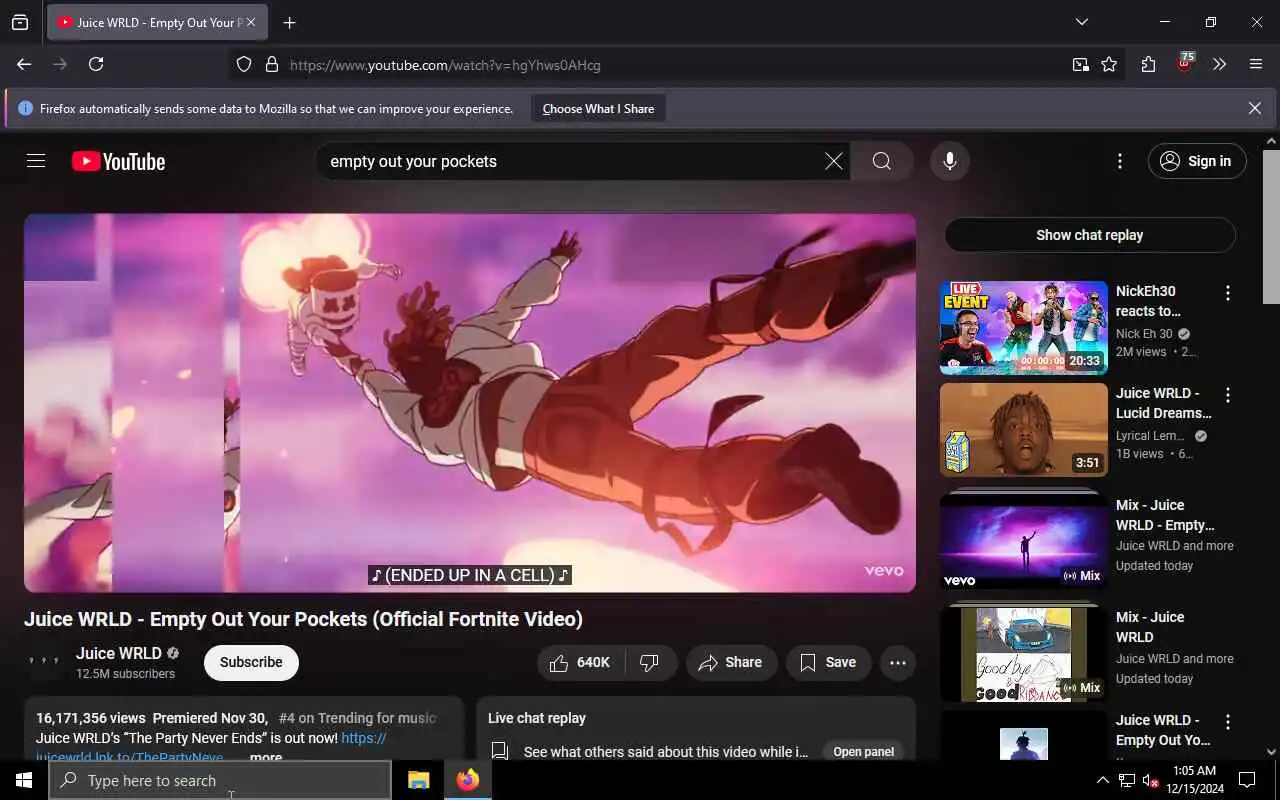The image size is (1280, 800).
Task: Click the muted volume tray icon
Action: coord(1150,781)
